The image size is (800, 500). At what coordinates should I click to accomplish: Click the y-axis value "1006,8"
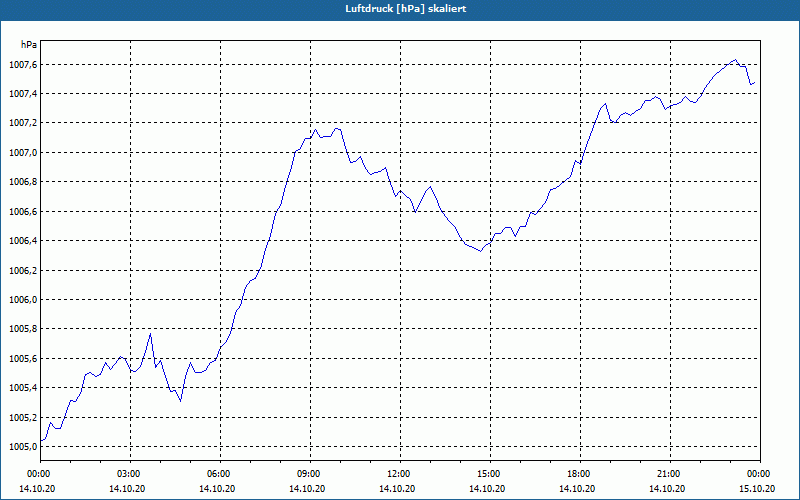[23, 182]
